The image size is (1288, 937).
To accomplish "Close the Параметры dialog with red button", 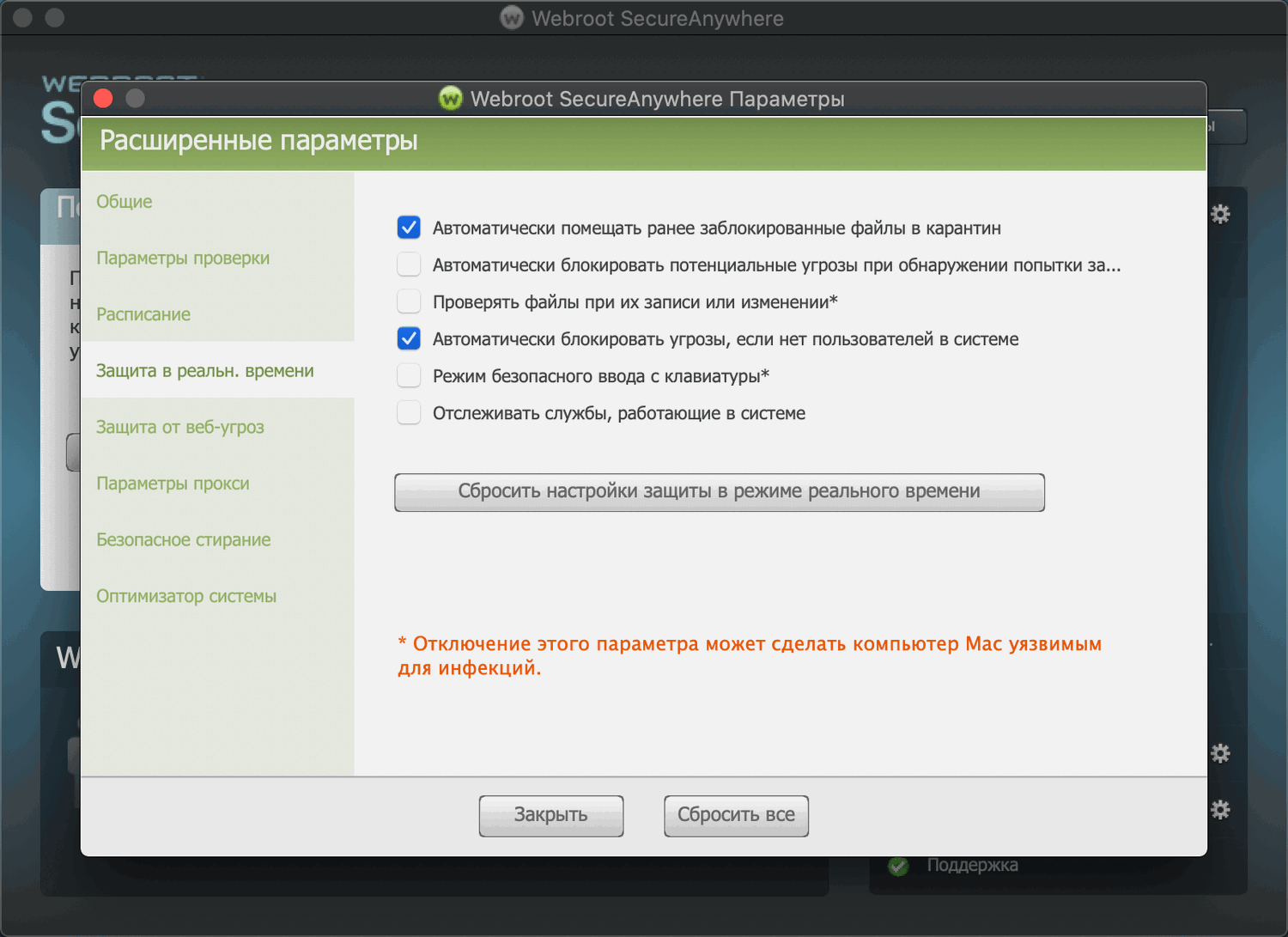I will (x=103, y=99).
